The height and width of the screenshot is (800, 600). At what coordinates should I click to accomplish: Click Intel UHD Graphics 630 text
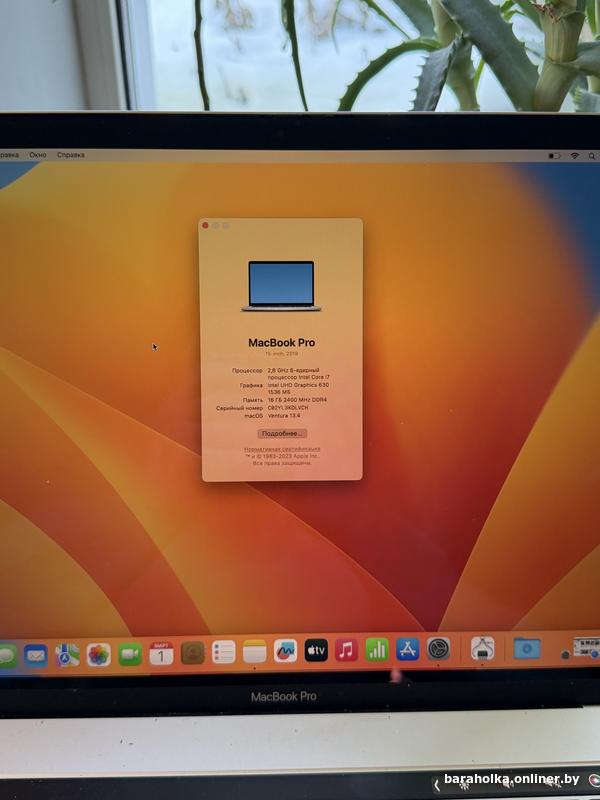(x=298, y=385)
